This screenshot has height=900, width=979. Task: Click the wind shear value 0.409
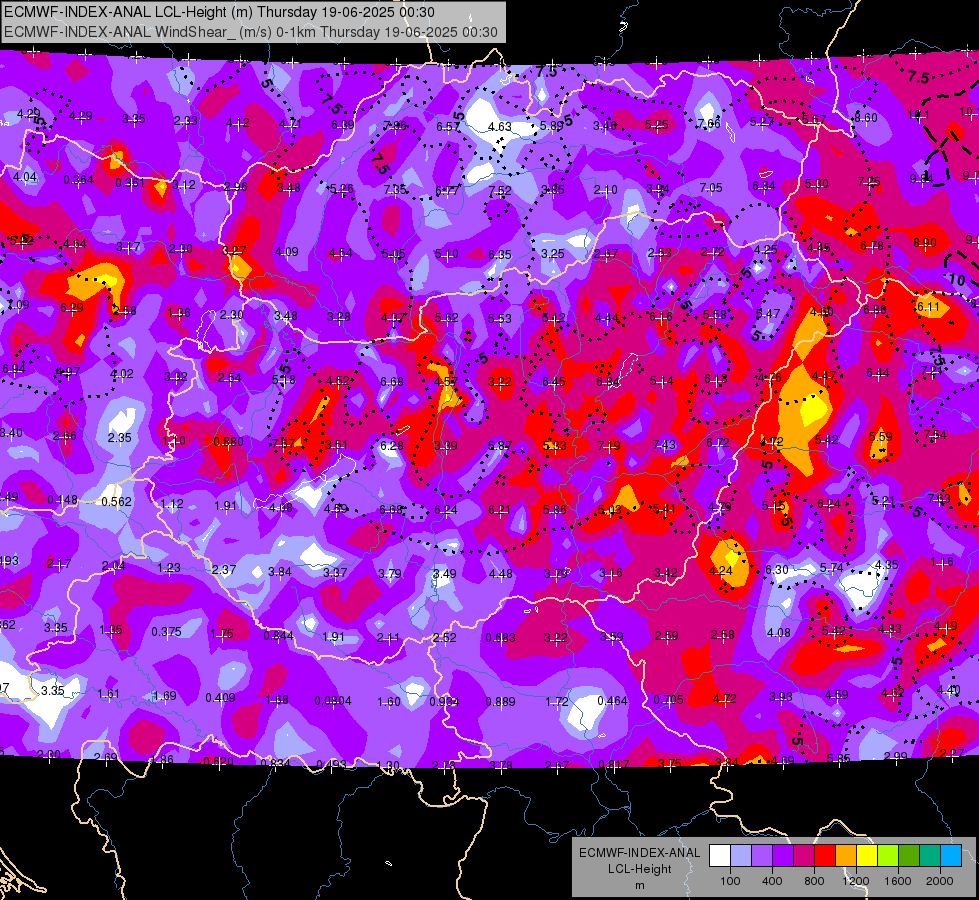coord(220,698)
